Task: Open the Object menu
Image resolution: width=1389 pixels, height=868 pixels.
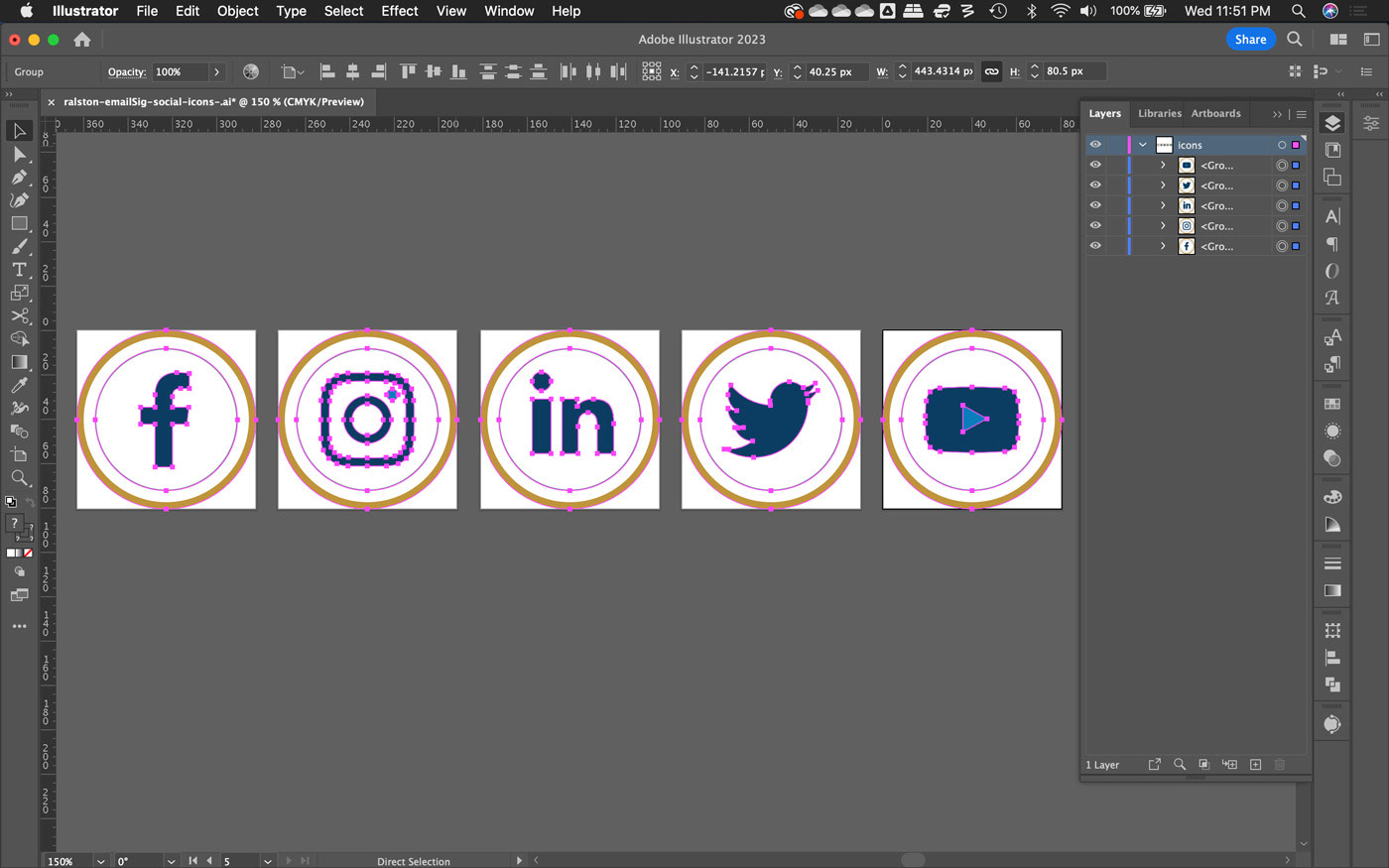Action: (237, 11)
